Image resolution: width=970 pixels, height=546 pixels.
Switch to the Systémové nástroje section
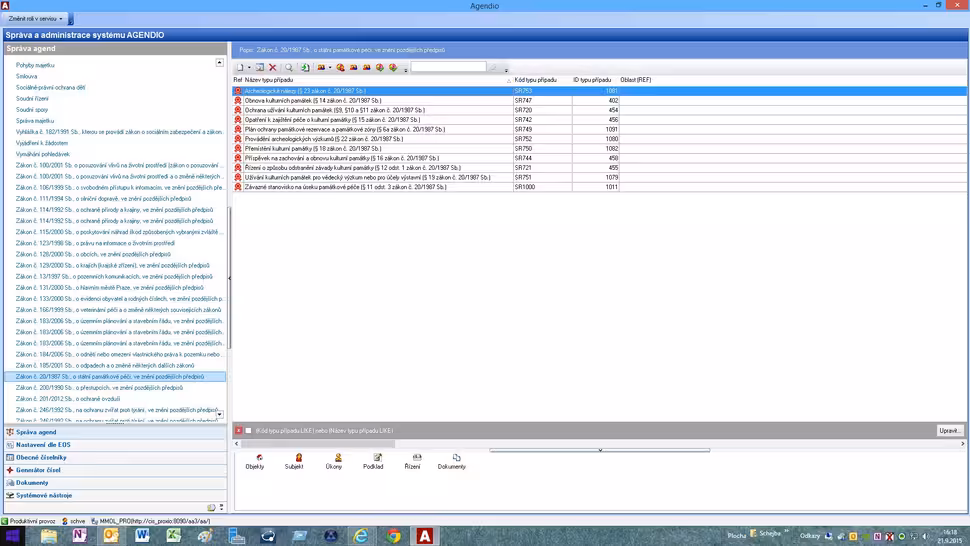(44, 495)
